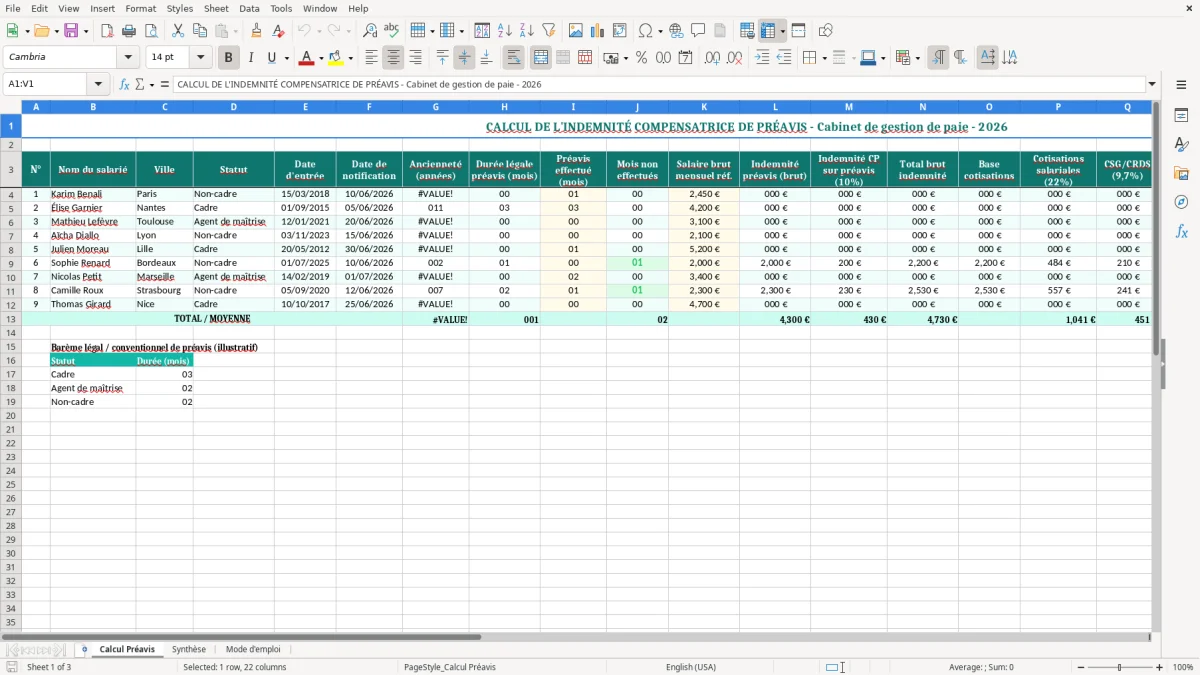1200x675 pixels.
Task: Open the background color dropdown arrow
Action: click(350, 58)
